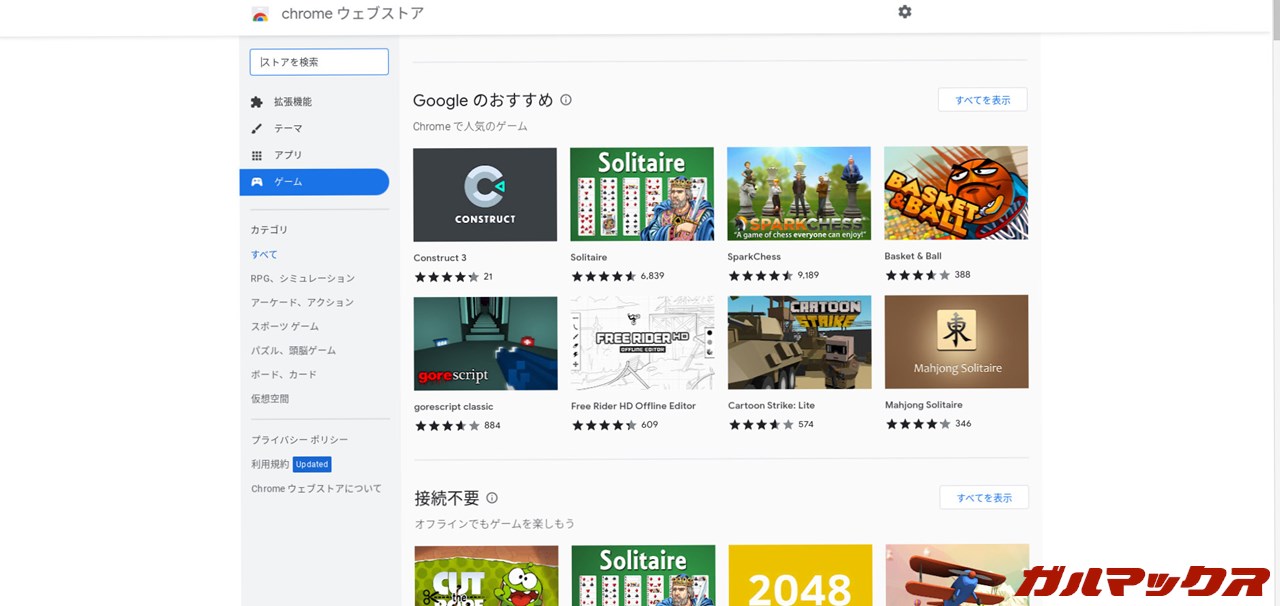Screen dimensions: 1280x606
Task: Click すべてを表示 for Google のおすすめ
Action: tap(982, 100)
